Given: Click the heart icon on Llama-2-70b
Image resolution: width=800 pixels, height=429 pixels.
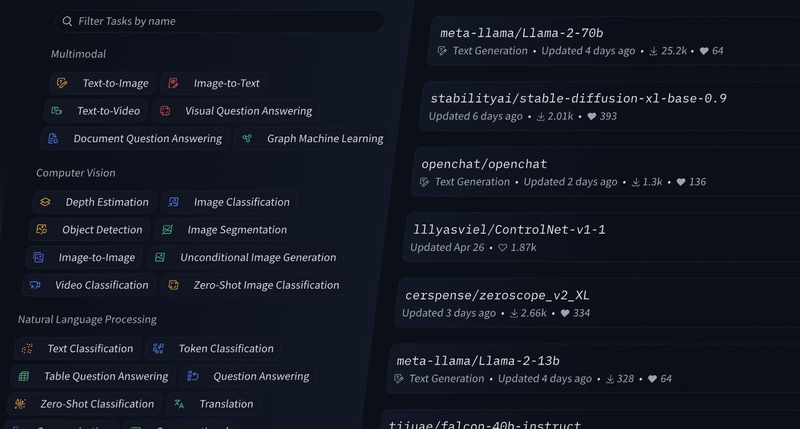Looking at the screenshot, I should click(x=703, y=51).
